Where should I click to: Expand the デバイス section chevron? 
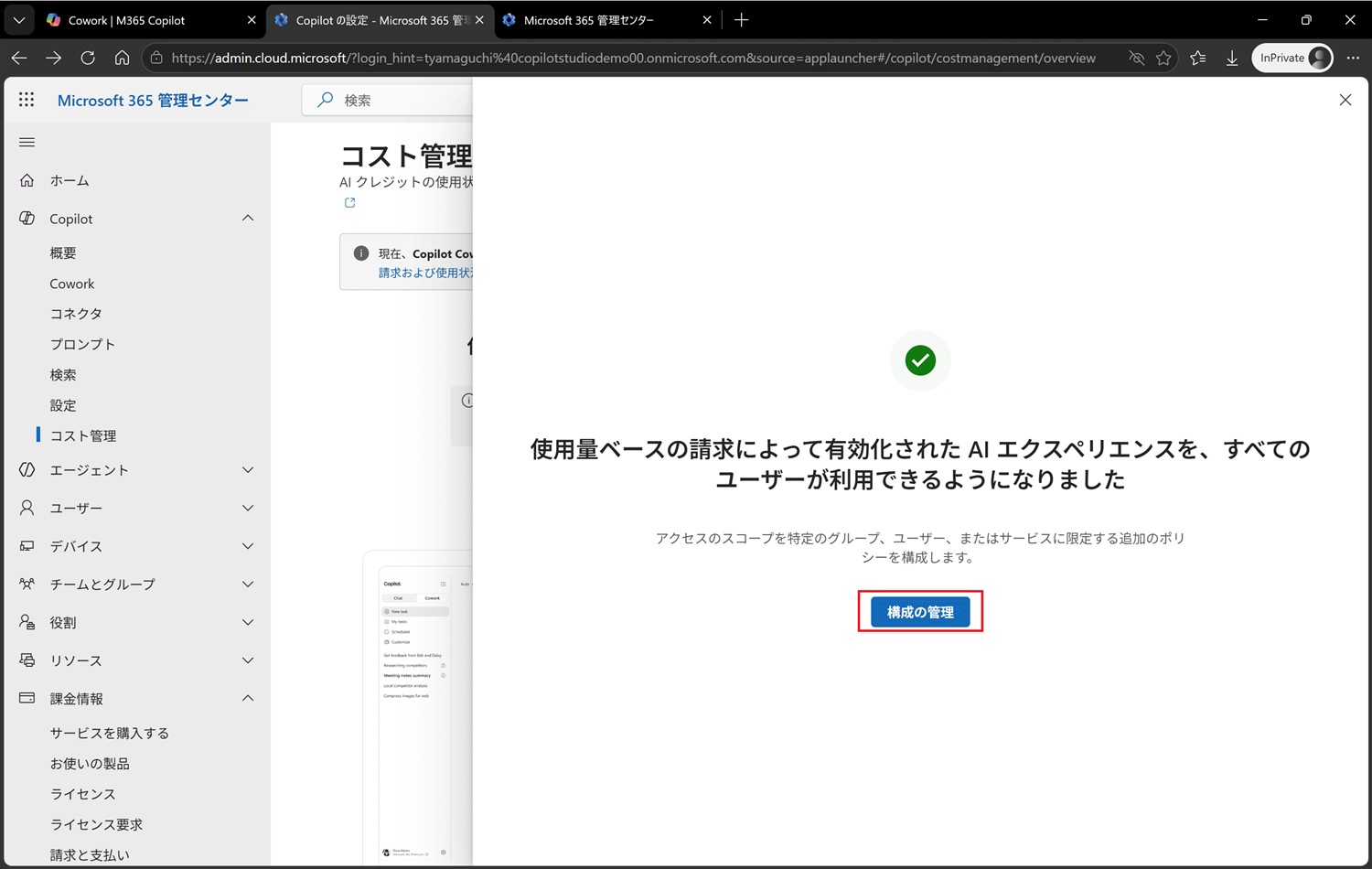click(x=248, y=546)
